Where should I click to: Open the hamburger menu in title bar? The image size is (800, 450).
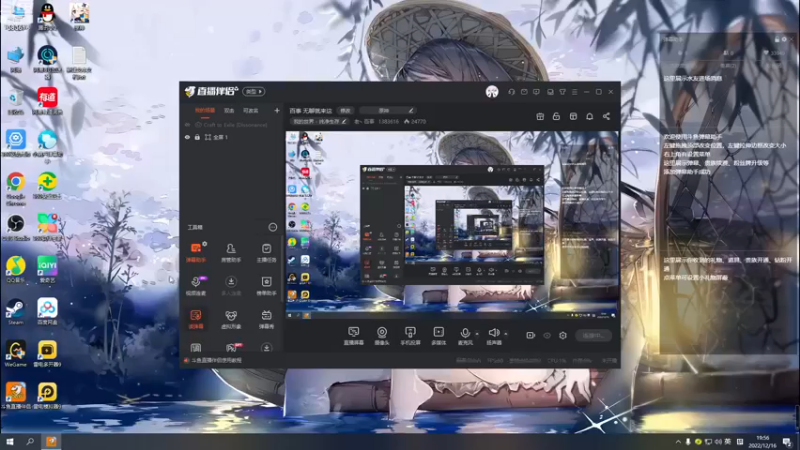574,92
